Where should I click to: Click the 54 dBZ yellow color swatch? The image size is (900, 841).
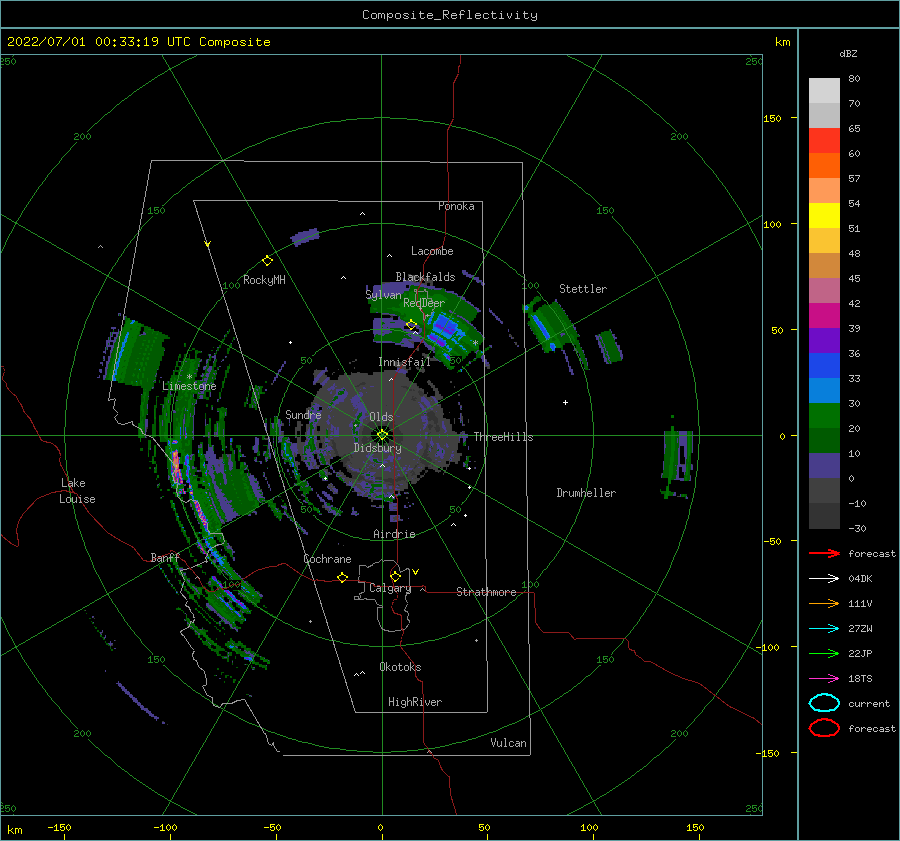[824, 215]
